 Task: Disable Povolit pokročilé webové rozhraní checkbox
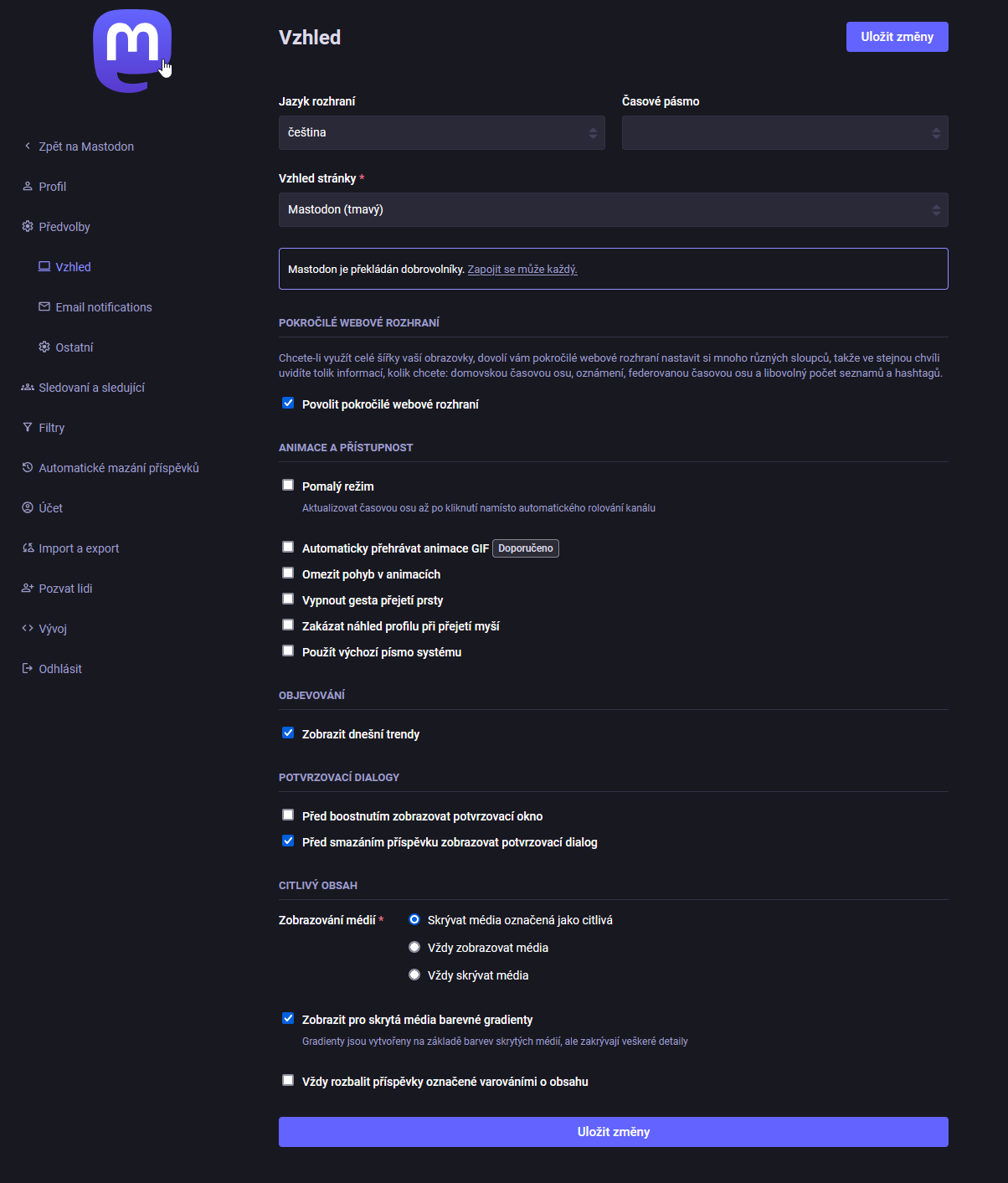tap(288, 404)
